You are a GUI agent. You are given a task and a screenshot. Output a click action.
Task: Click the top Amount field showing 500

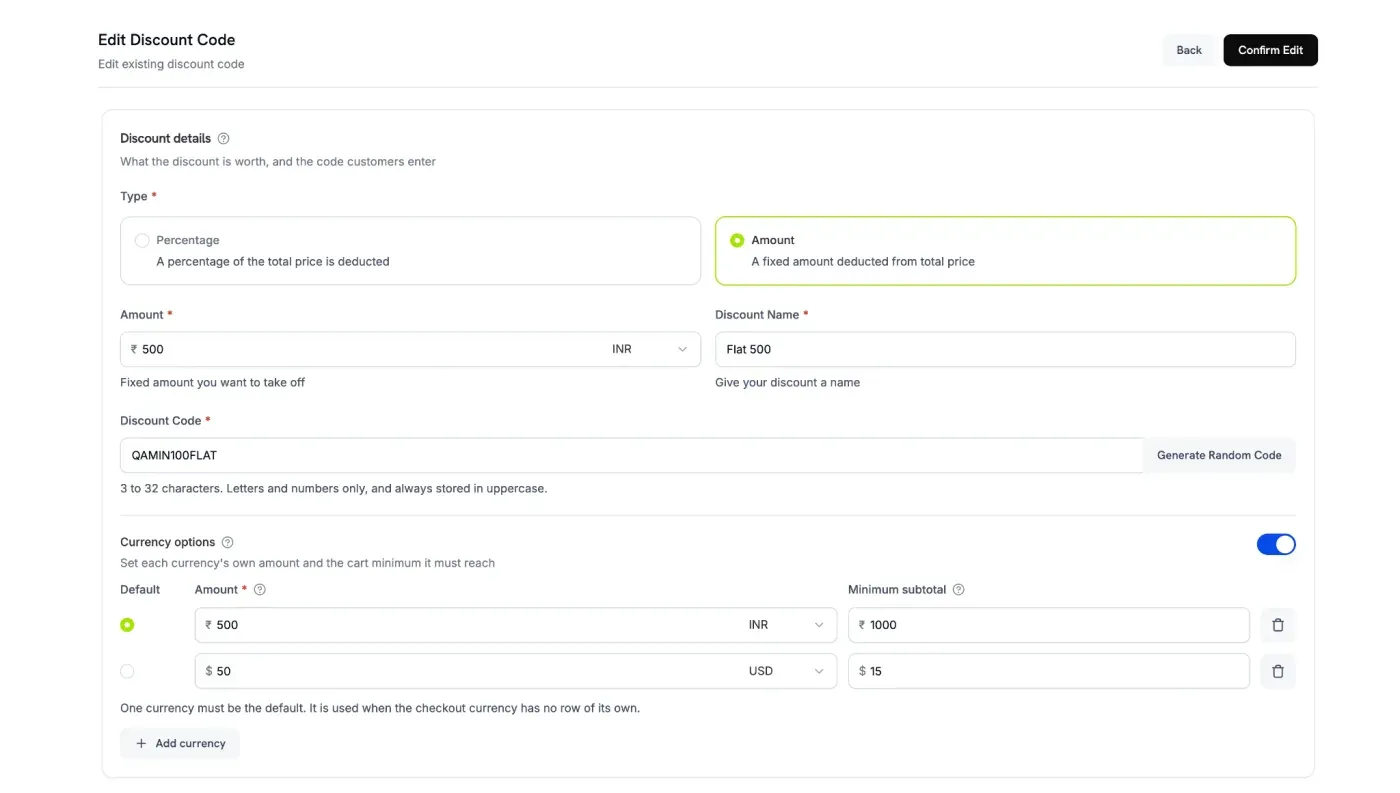(x=361, y=349)
